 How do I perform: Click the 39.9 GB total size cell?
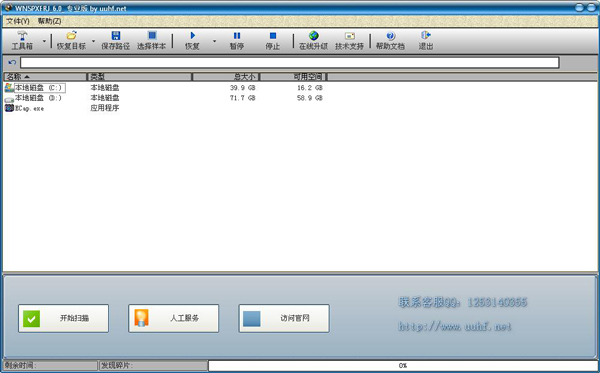(x=242, y=88)
